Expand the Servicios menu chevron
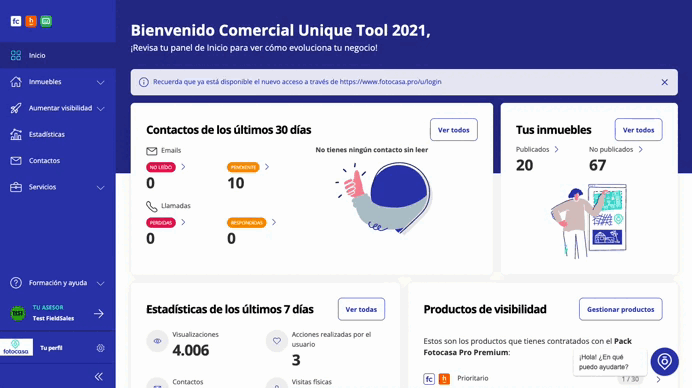 [101, 188]
